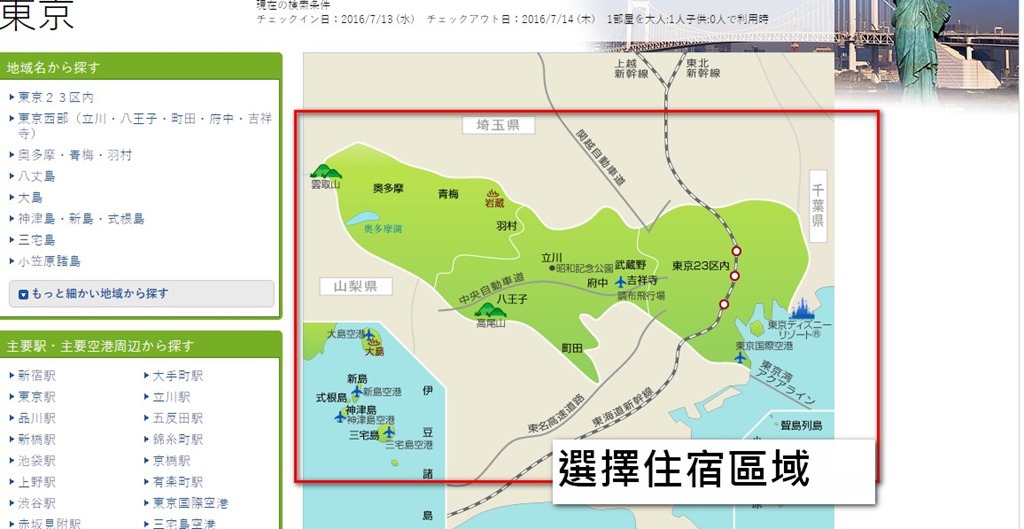Image resolution: width=1024 pixels, height=529 pixels.
Task: Pick 上野駅 from the station list
Action: point(37,482)
